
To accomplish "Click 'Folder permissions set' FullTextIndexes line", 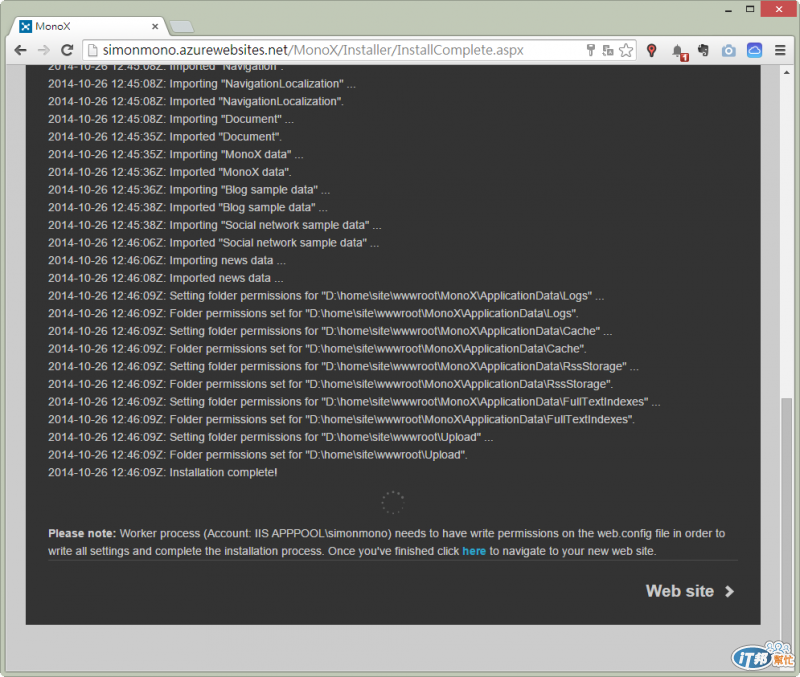I will click(x=341, y=419).
